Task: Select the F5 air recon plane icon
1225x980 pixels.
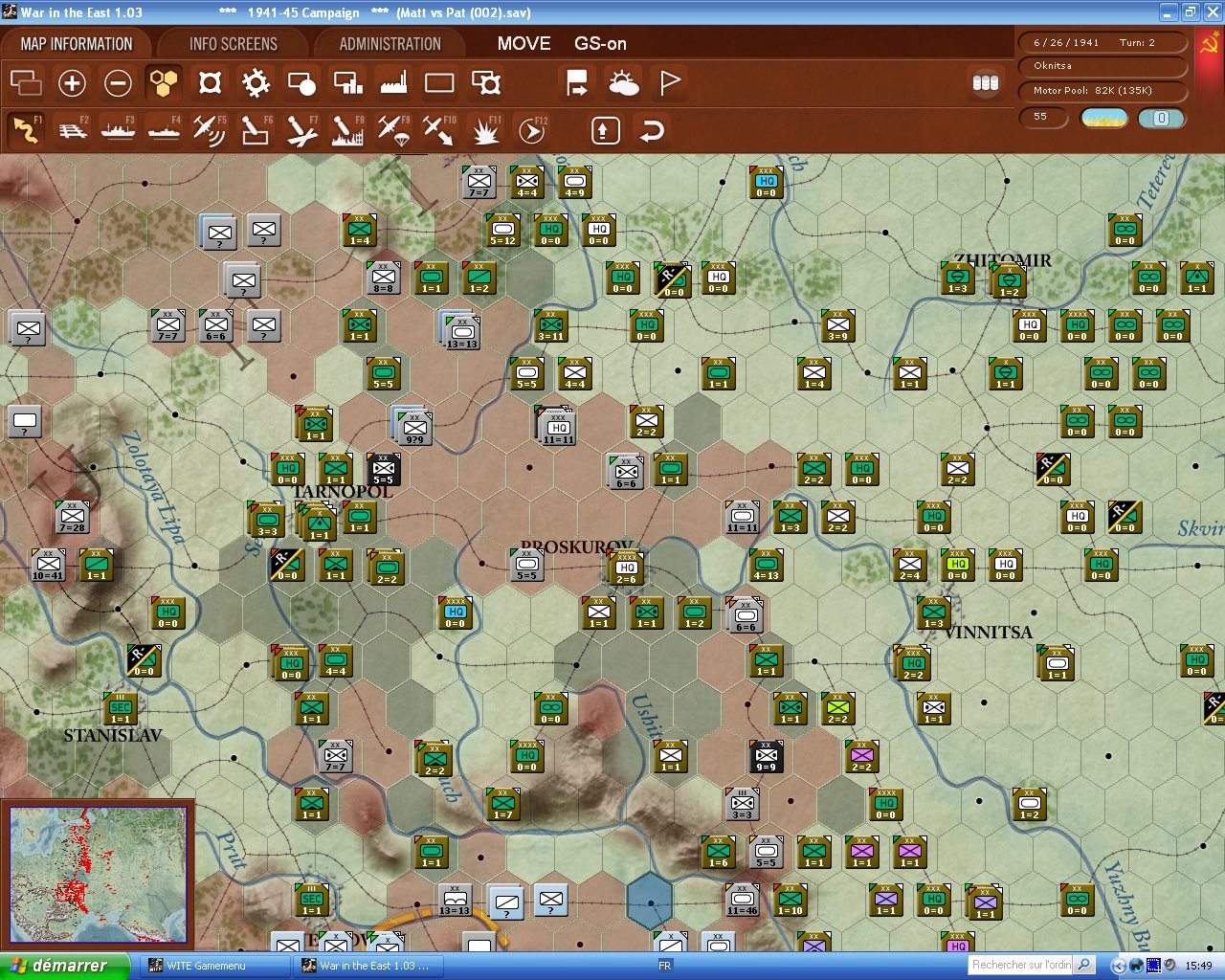Action: [x=210, y=130]
